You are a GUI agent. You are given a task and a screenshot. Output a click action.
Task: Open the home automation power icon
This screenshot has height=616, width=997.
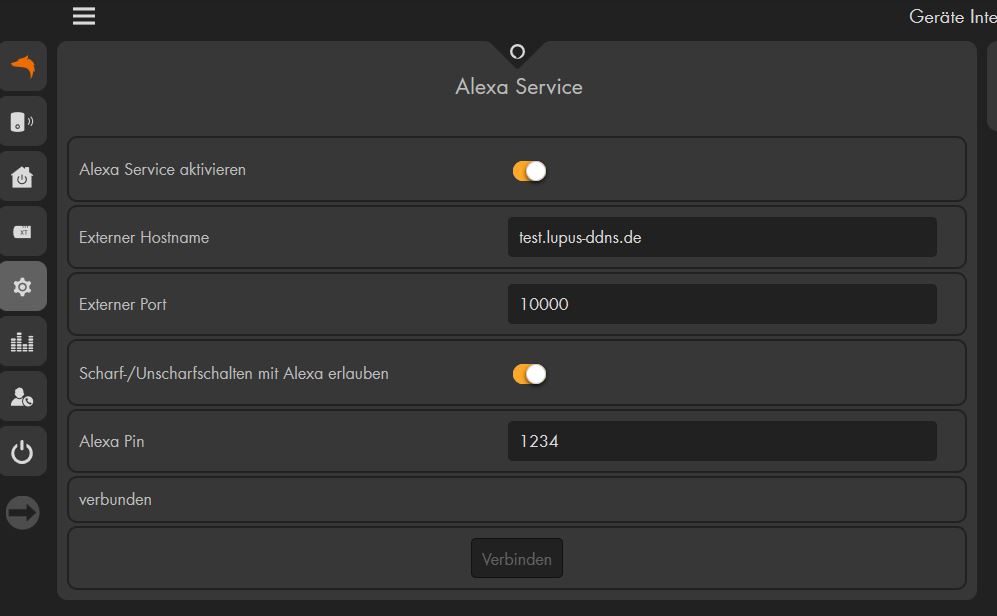point(23,177)
